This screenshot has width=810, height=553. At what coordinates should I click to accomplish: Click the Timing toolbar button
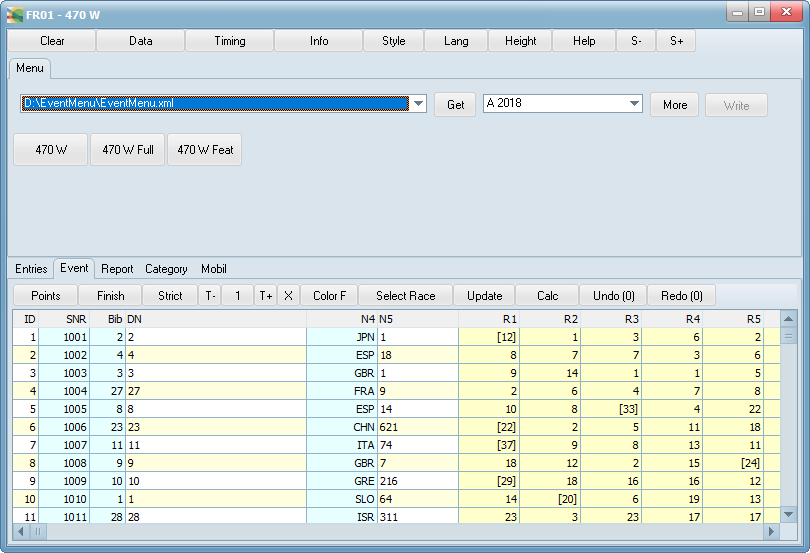[x=229, y=41]
